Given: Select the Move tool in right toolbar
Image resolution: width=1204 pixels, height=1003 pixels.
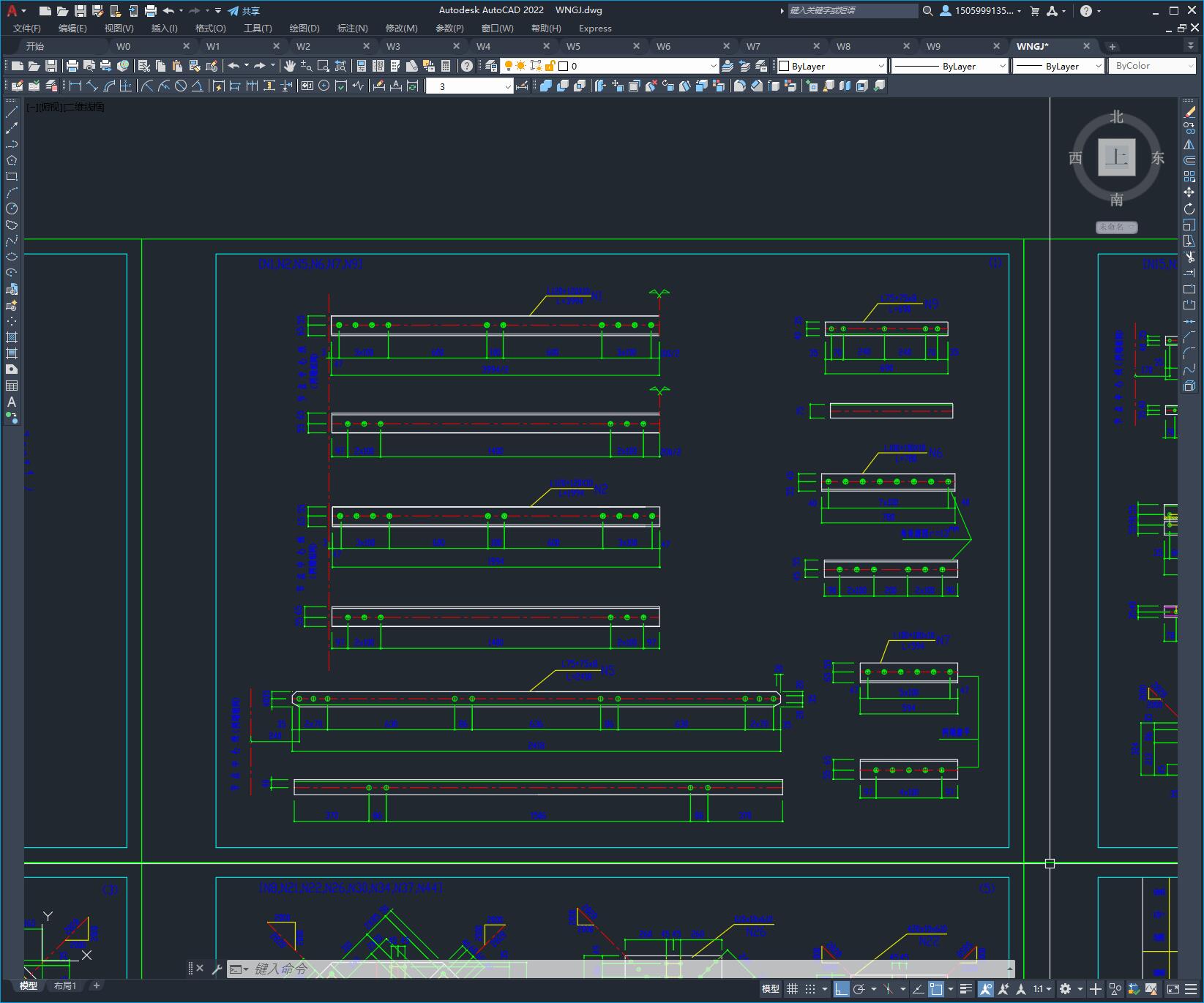Looking at the screenshot, I should [1189, 192].
